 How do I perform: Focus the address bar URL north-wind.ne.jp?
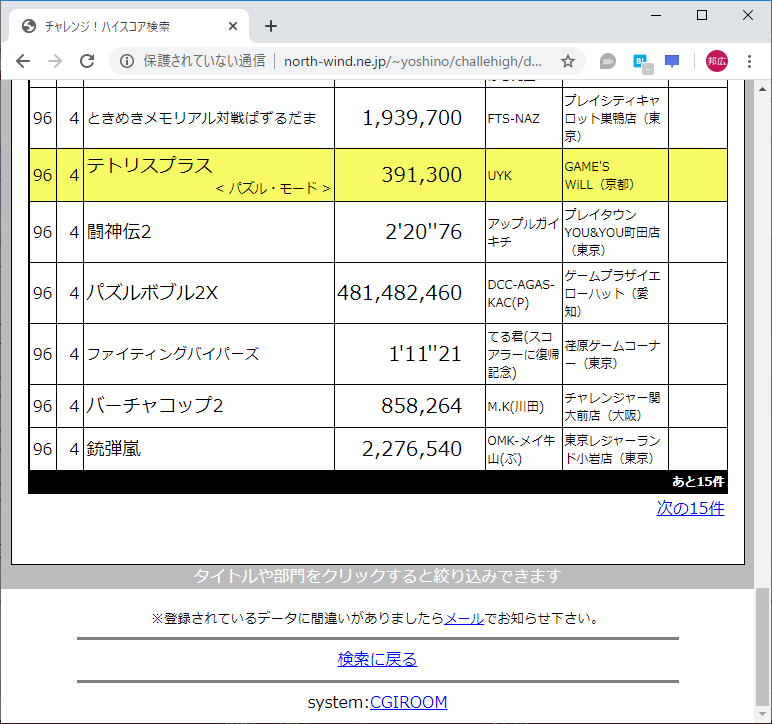[x=413, y=61]
